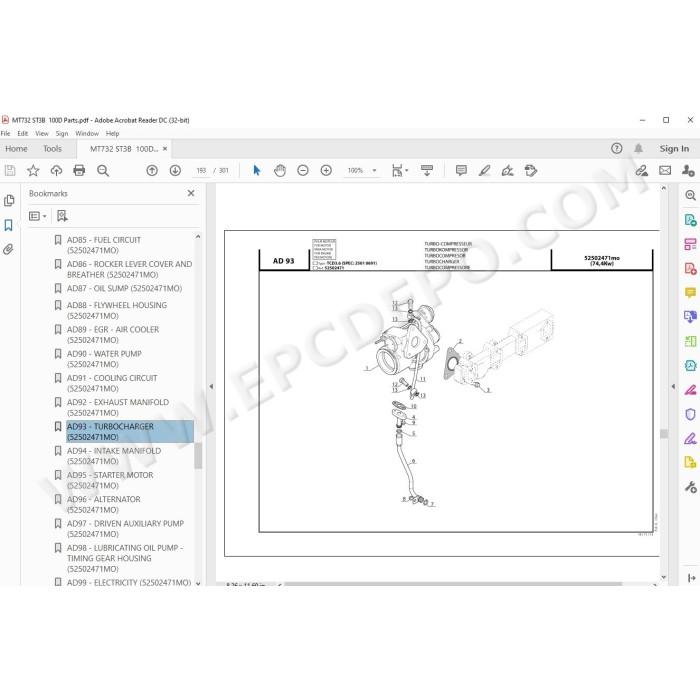Viewport: 700px width, 700px height.
Task: Zoom in with plus icon
Action: [326, 171]
